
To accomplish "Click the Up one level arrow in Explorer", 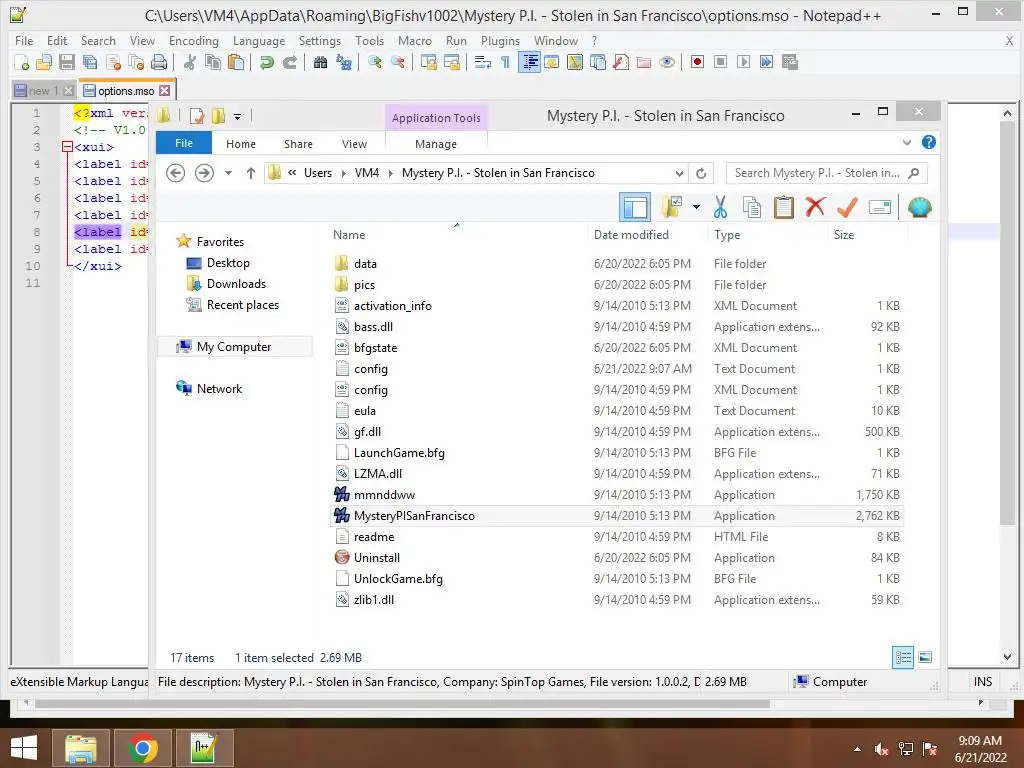I will pyautogui.click(x=251, y=173).
